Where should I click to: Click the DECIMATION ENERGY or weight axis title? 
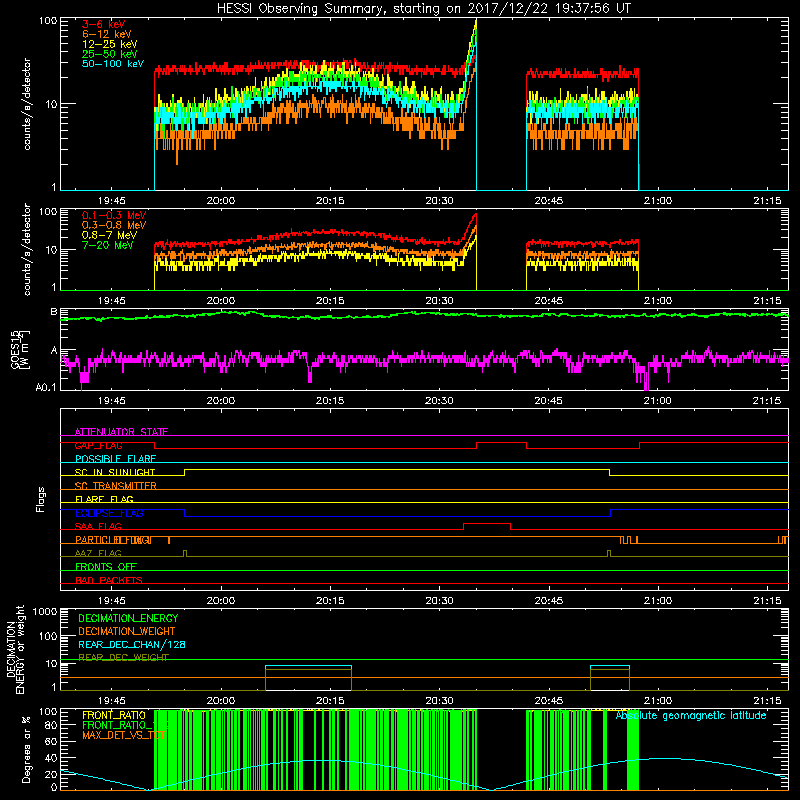(x=15, y=649)
